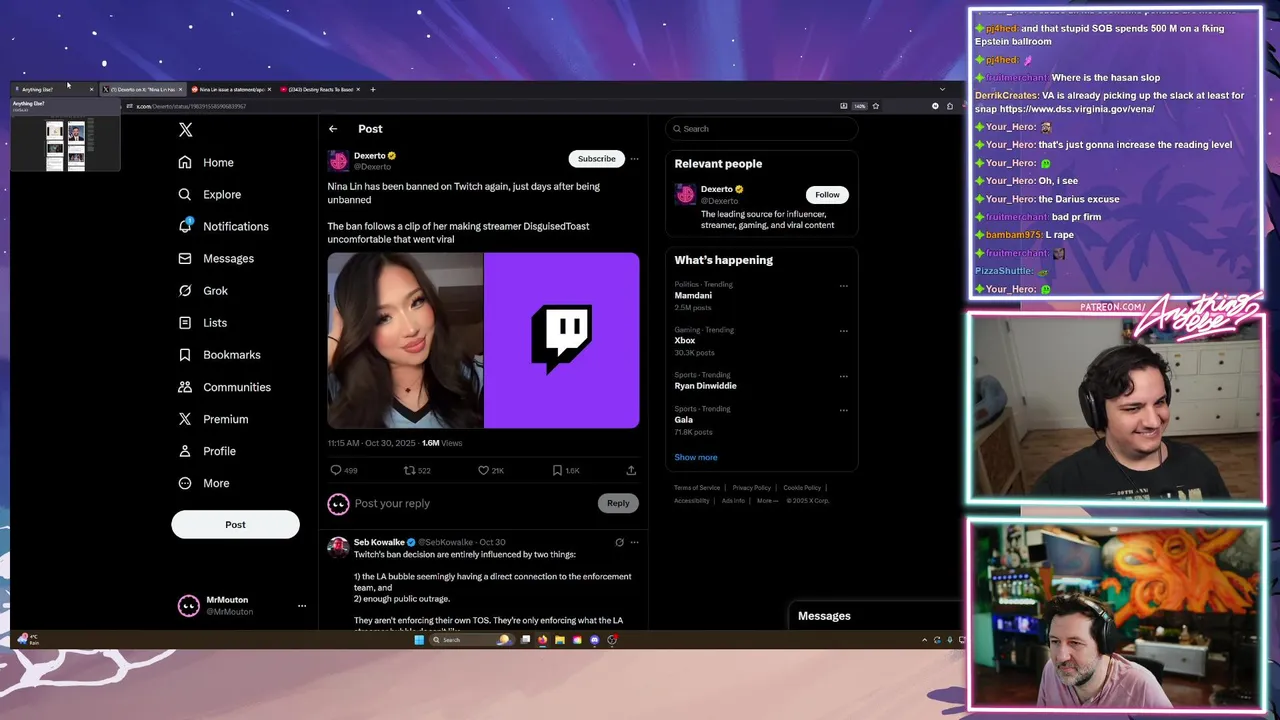1280x720 pixels.
Task: Click the white Post button
Action: click(235, 524)
